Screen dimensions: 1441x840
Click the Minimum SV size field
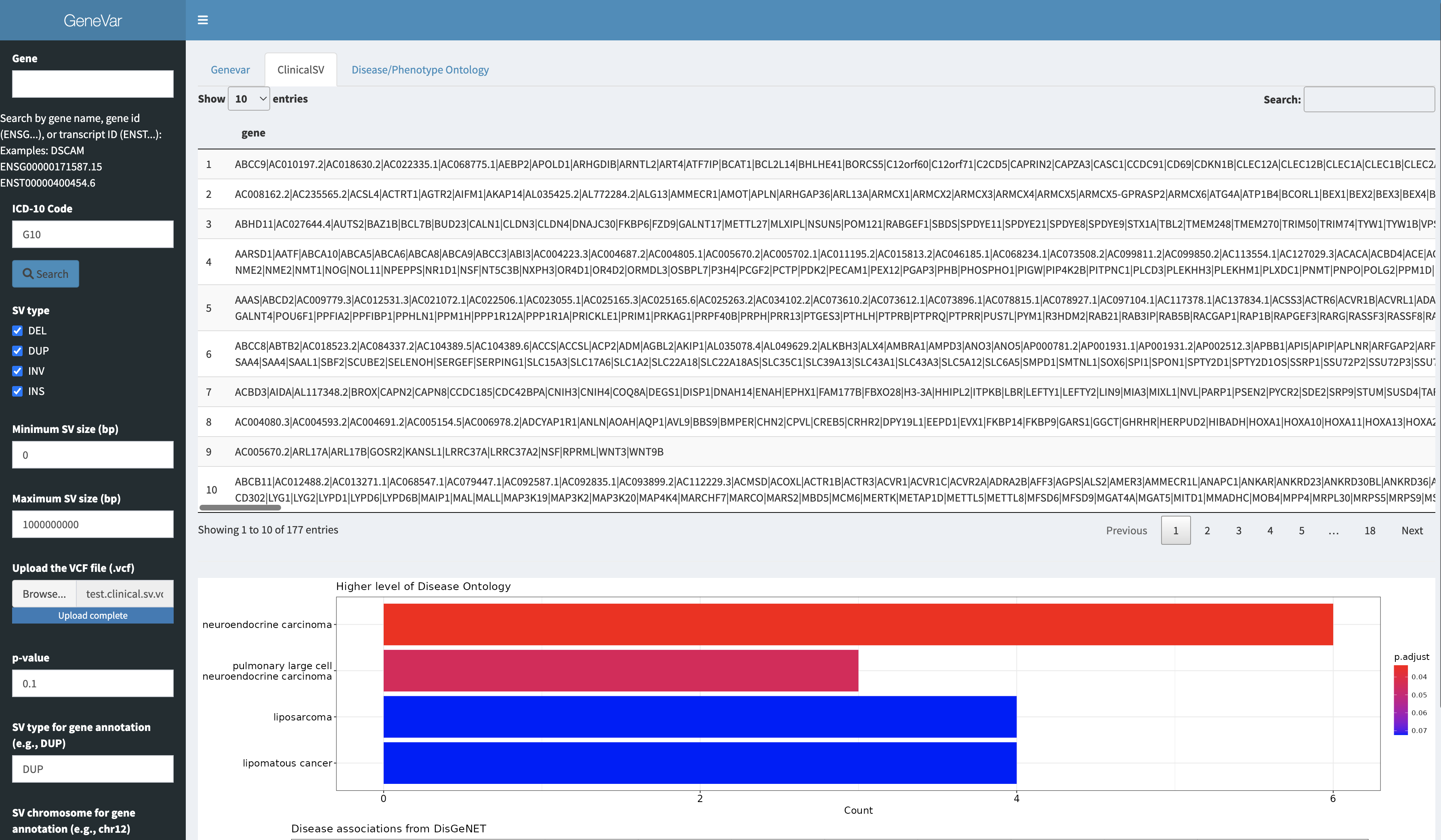click(x=92, y=455)
